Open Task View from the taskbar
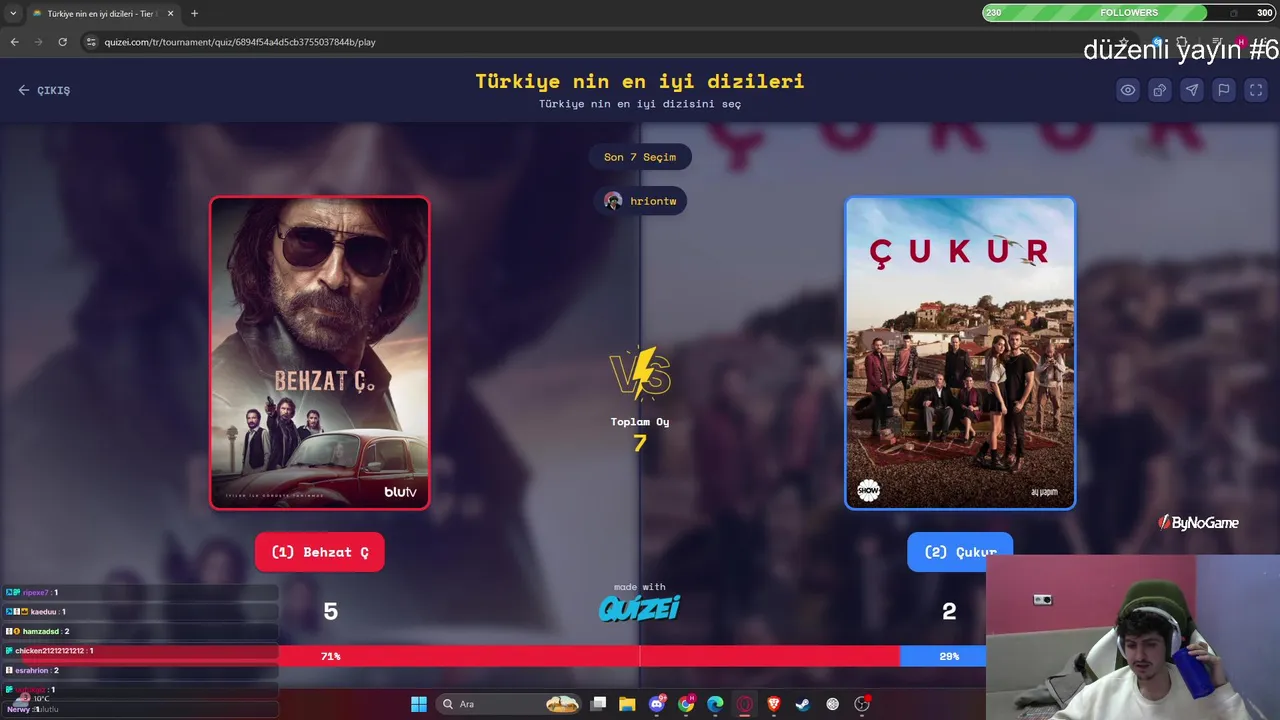Screen dimensions: 1280x720 (598, 704)
